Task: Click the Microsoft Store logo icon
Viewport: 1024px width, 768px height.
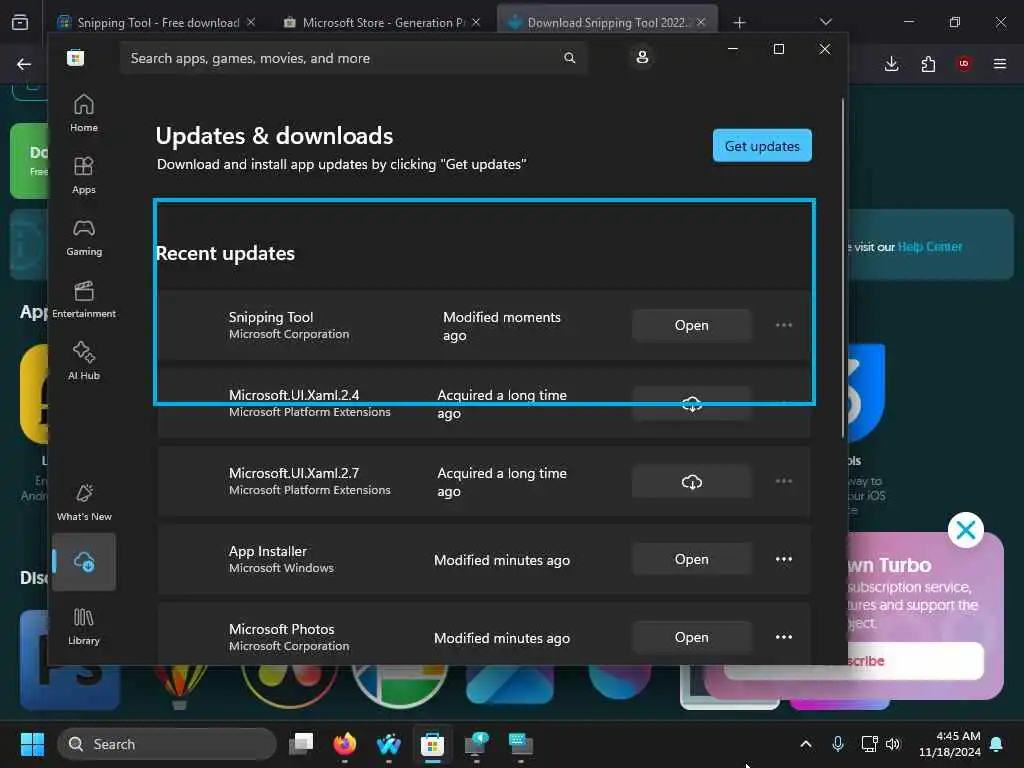Action: click(75, 58)
